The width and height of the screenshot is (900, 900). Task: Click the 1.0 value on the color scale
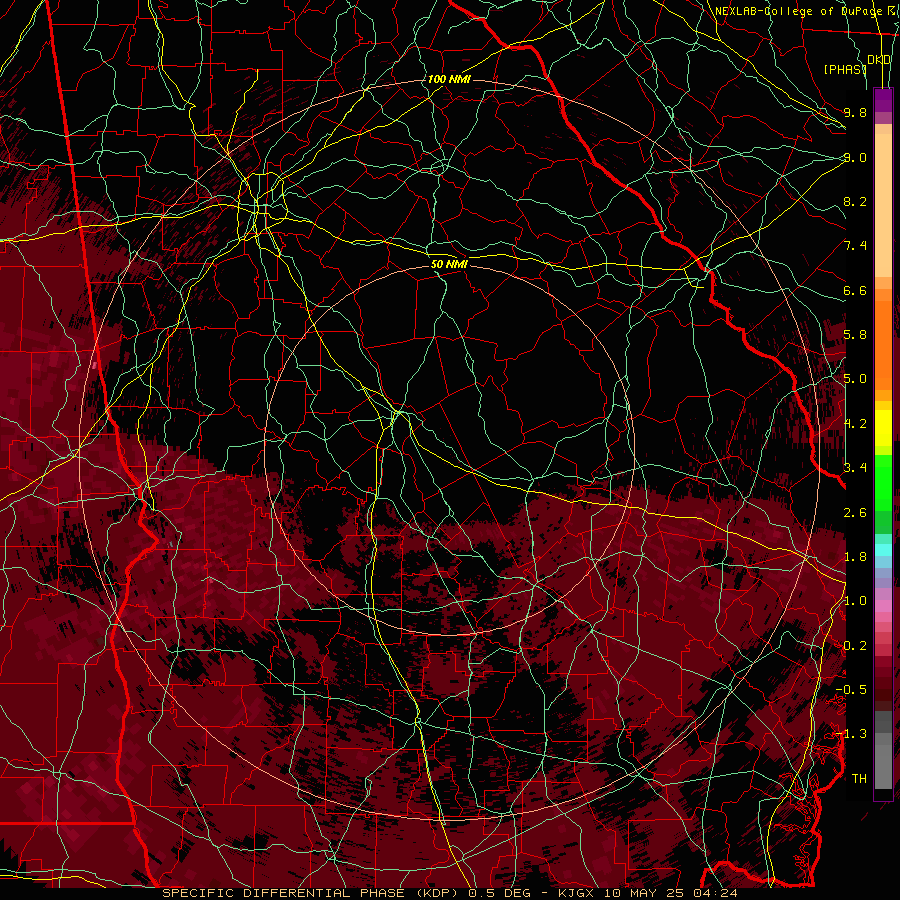point(855,601)
